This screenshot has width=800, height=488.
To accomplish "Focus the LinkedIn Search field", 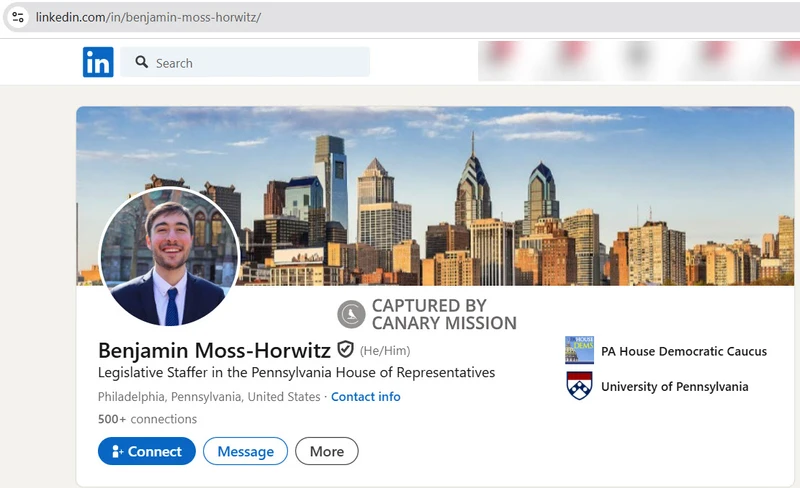I will coord(245,62).
